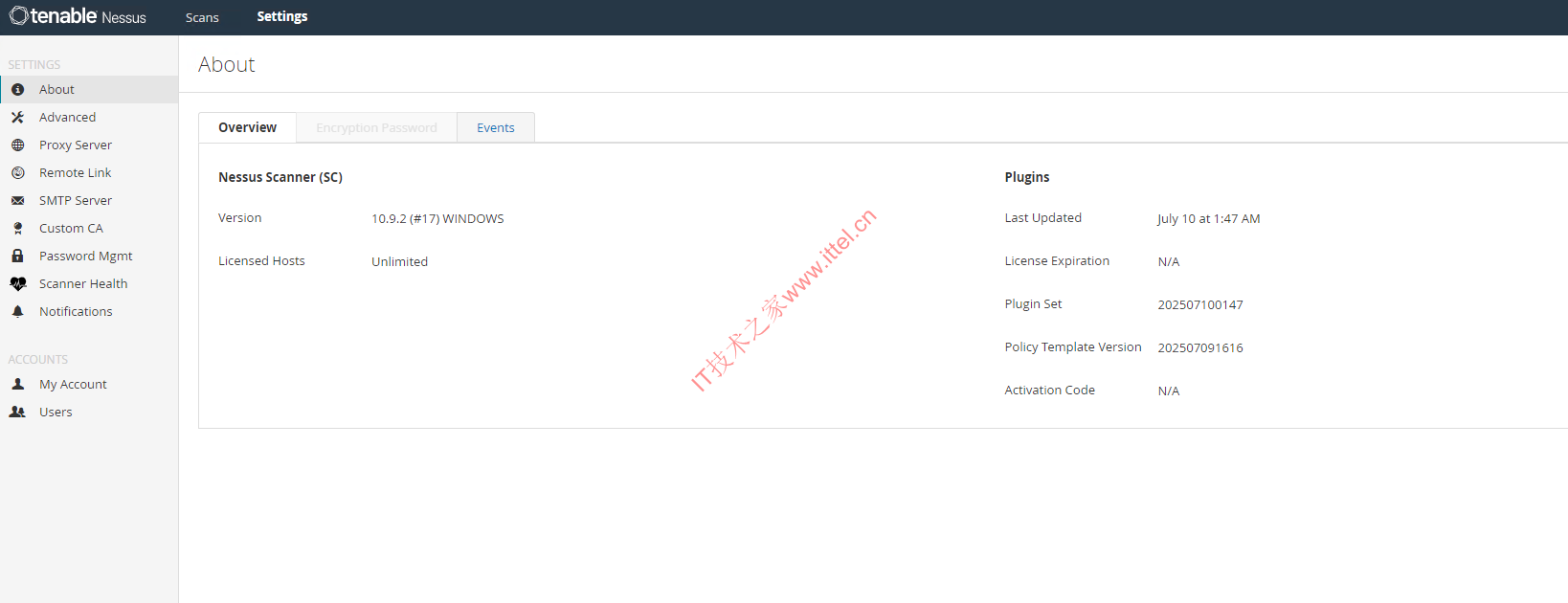
Task: Click the My Account person icon
Action: pos(17,384)
